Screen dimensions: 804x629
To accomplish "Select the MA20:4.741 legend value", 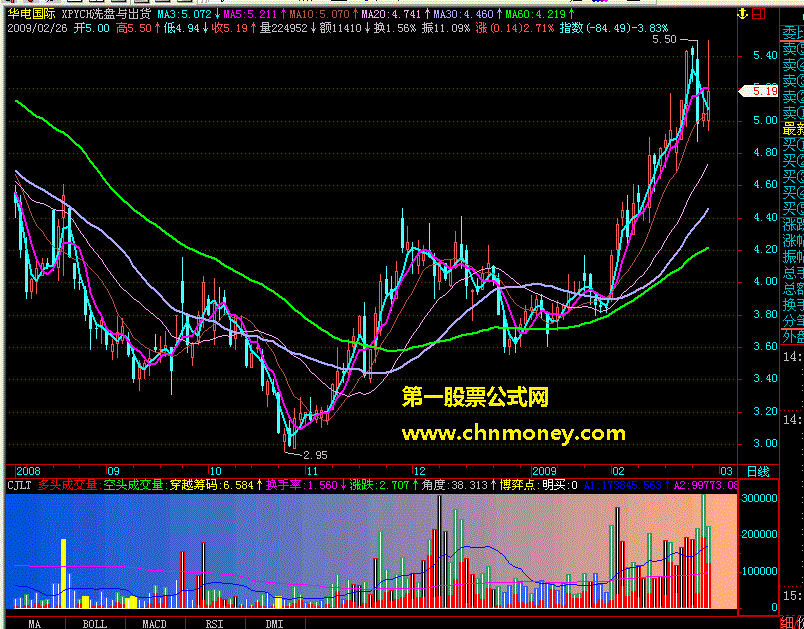I will coord(391,14).
